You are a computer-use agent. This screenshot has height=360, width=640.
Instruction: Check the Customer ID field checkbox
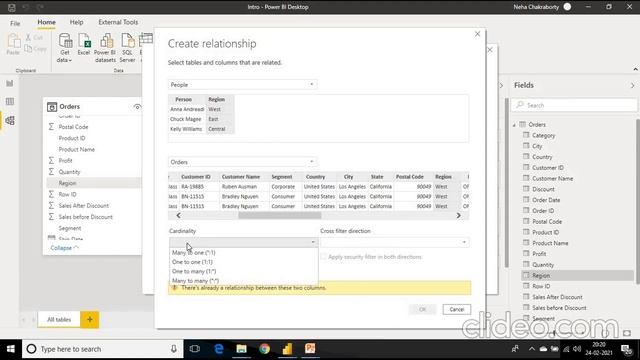[526, 167]
